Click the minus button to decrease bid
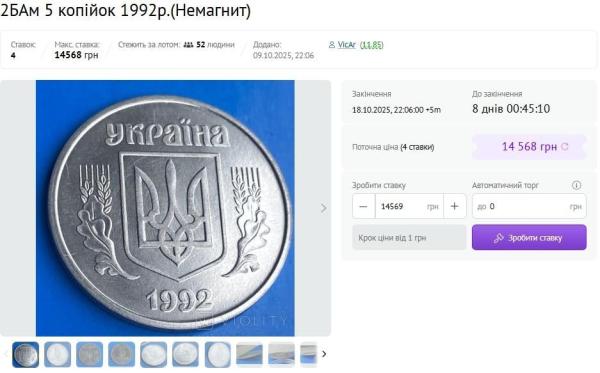This screenshot has width=600, height=373. point(364,207)
